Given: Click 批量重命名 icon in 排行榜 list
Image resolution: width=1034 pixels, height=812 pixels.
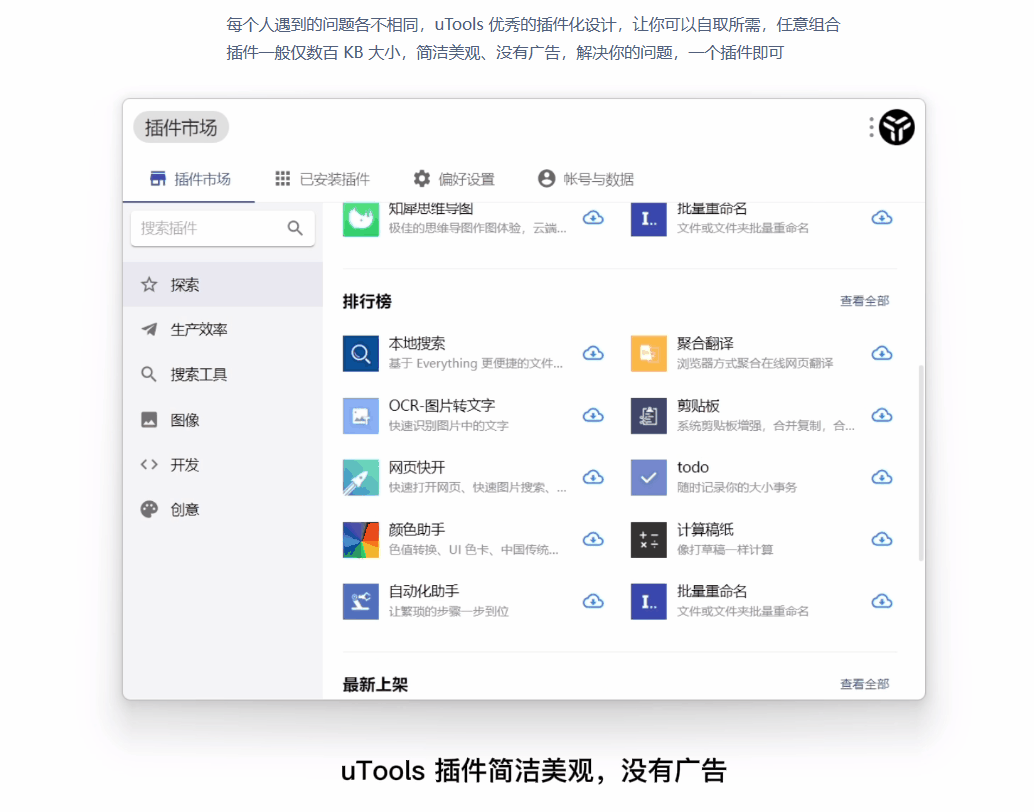Looking at the screenshot, I should 648,602.
